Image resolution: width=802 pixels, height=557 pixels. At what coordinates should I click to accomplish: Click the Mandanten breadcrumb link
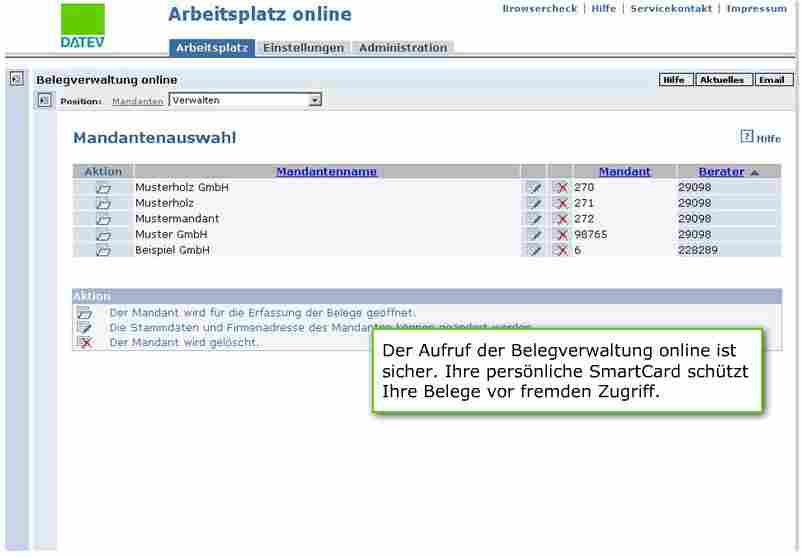(x=138, y=101)
